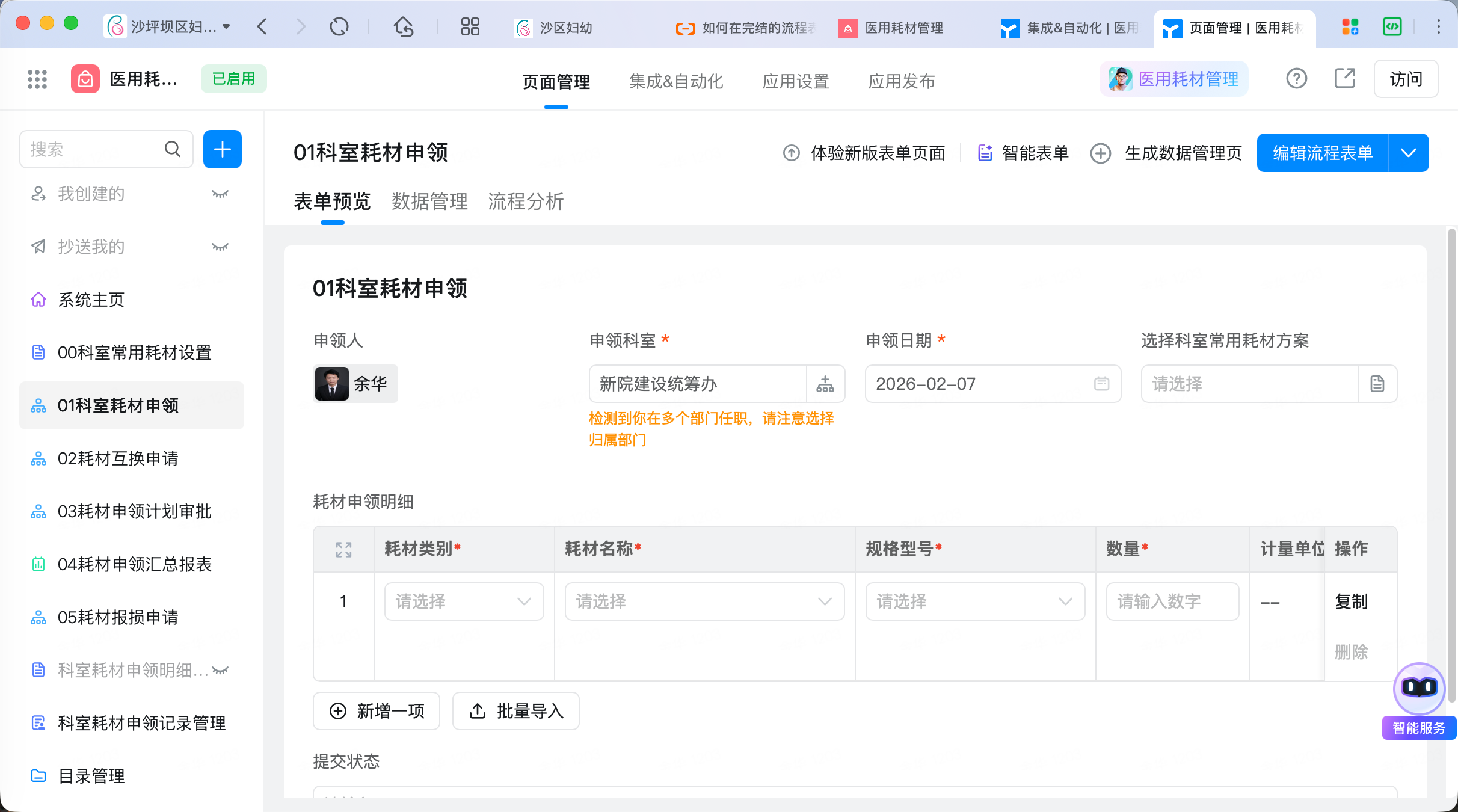Click the help question mark icon
The image size is (1458, 812).
pyautogui.click(x=1296, y=79)
